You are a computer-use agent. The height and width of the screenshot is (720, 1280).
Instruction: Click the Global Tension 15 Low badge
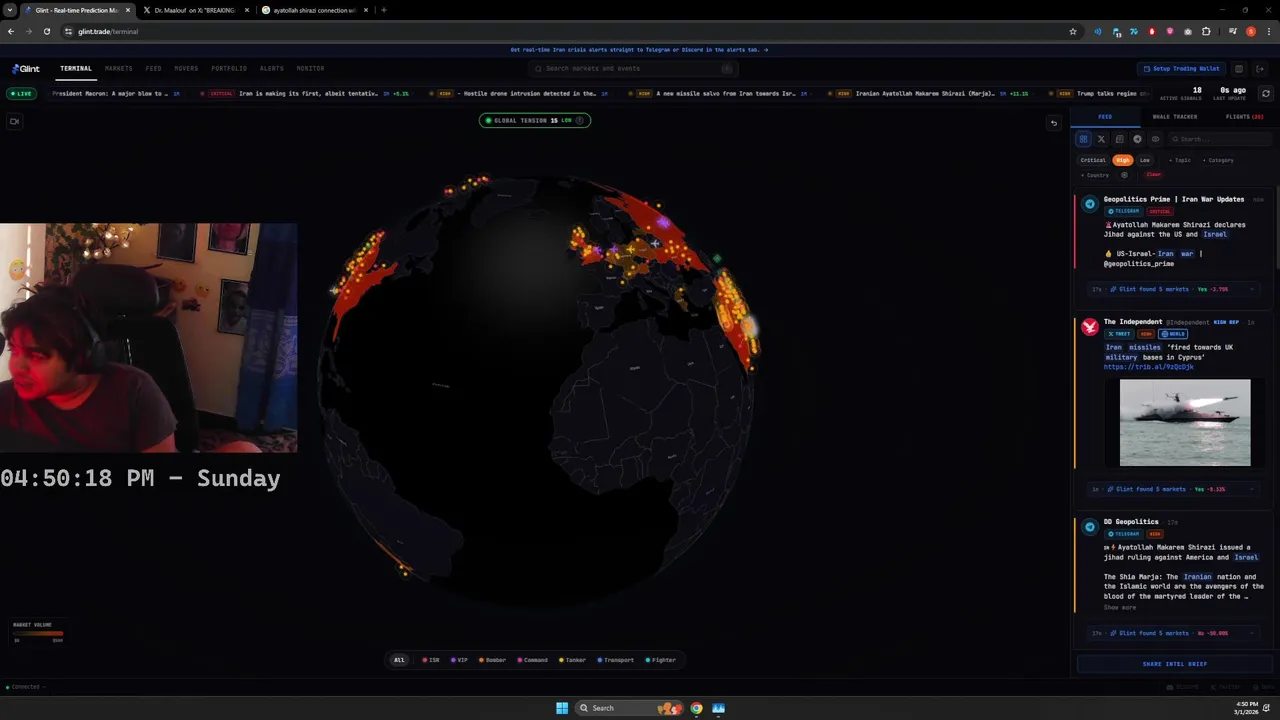click(x=535, y=120)
